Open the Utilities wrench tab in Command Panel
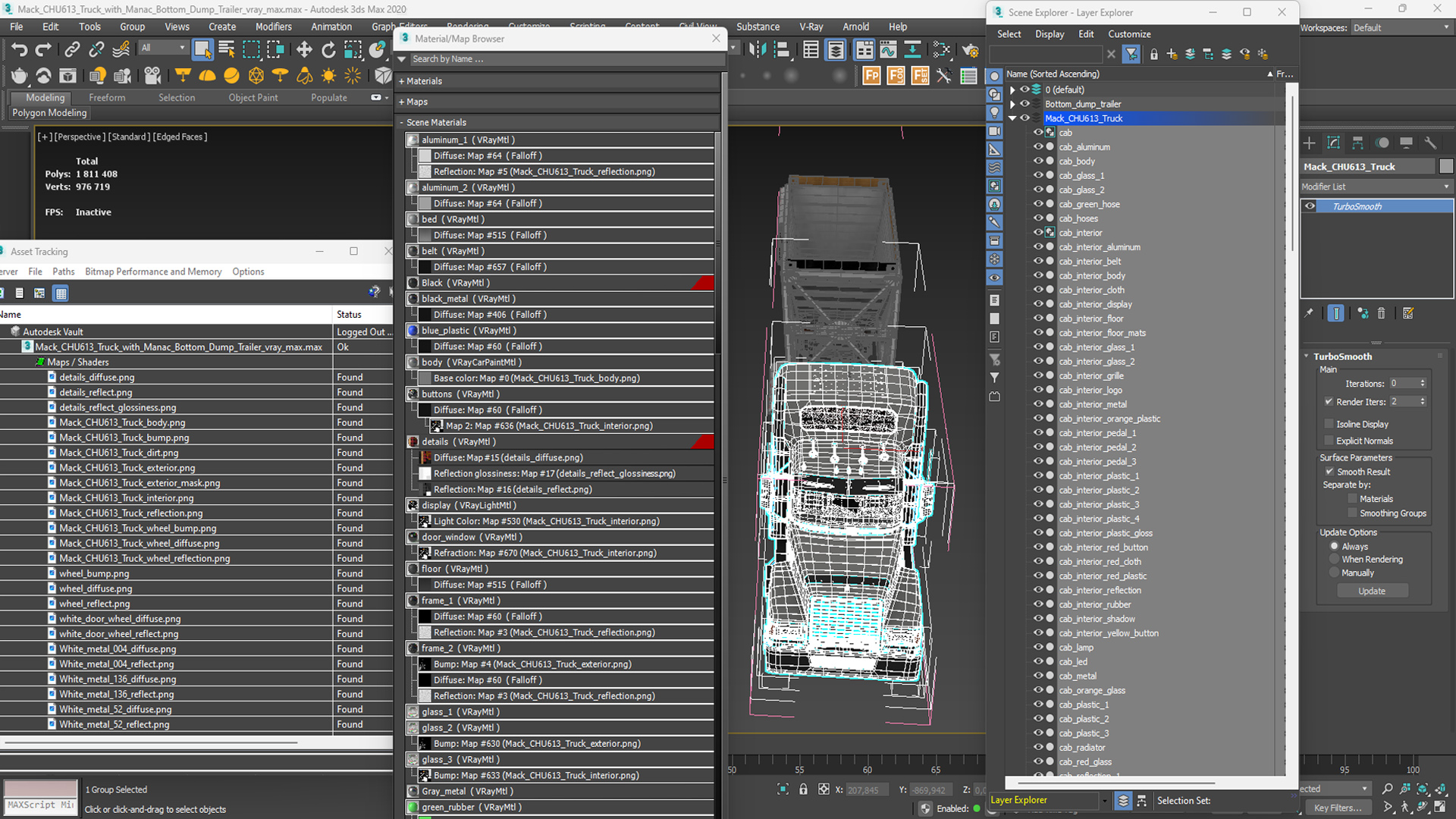 pyautogui.click(x=1430, y=143)
